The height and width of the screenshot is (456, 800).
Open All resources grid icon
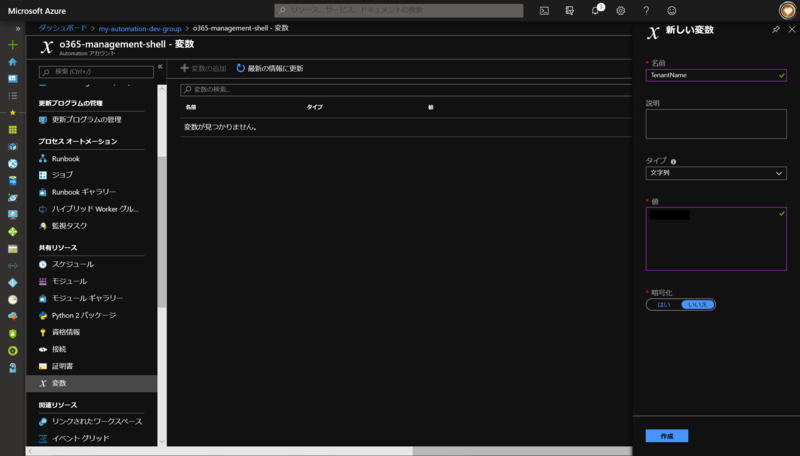point(13,130)
